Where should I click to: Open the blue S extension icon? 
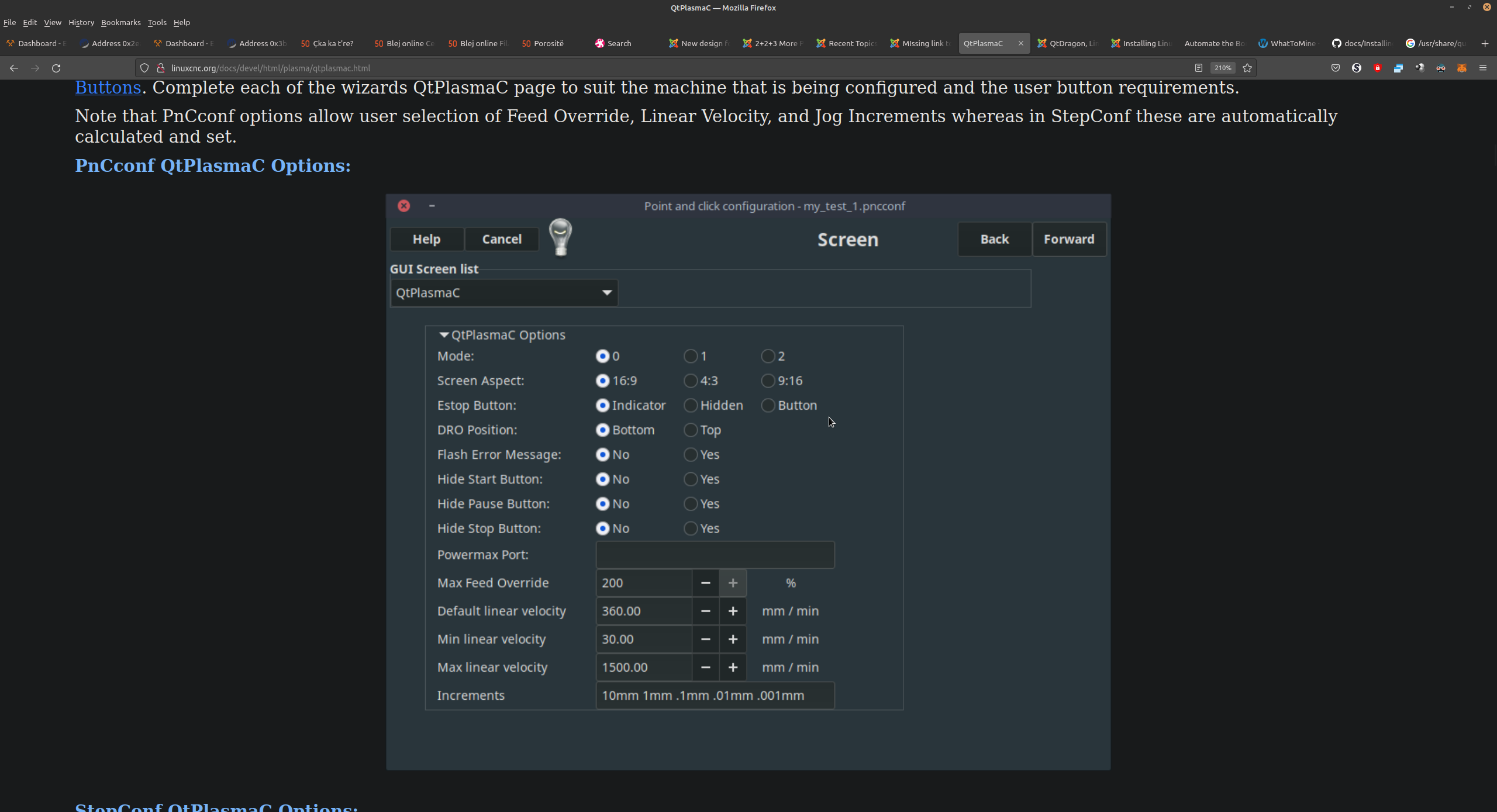tap(1357, 68)
